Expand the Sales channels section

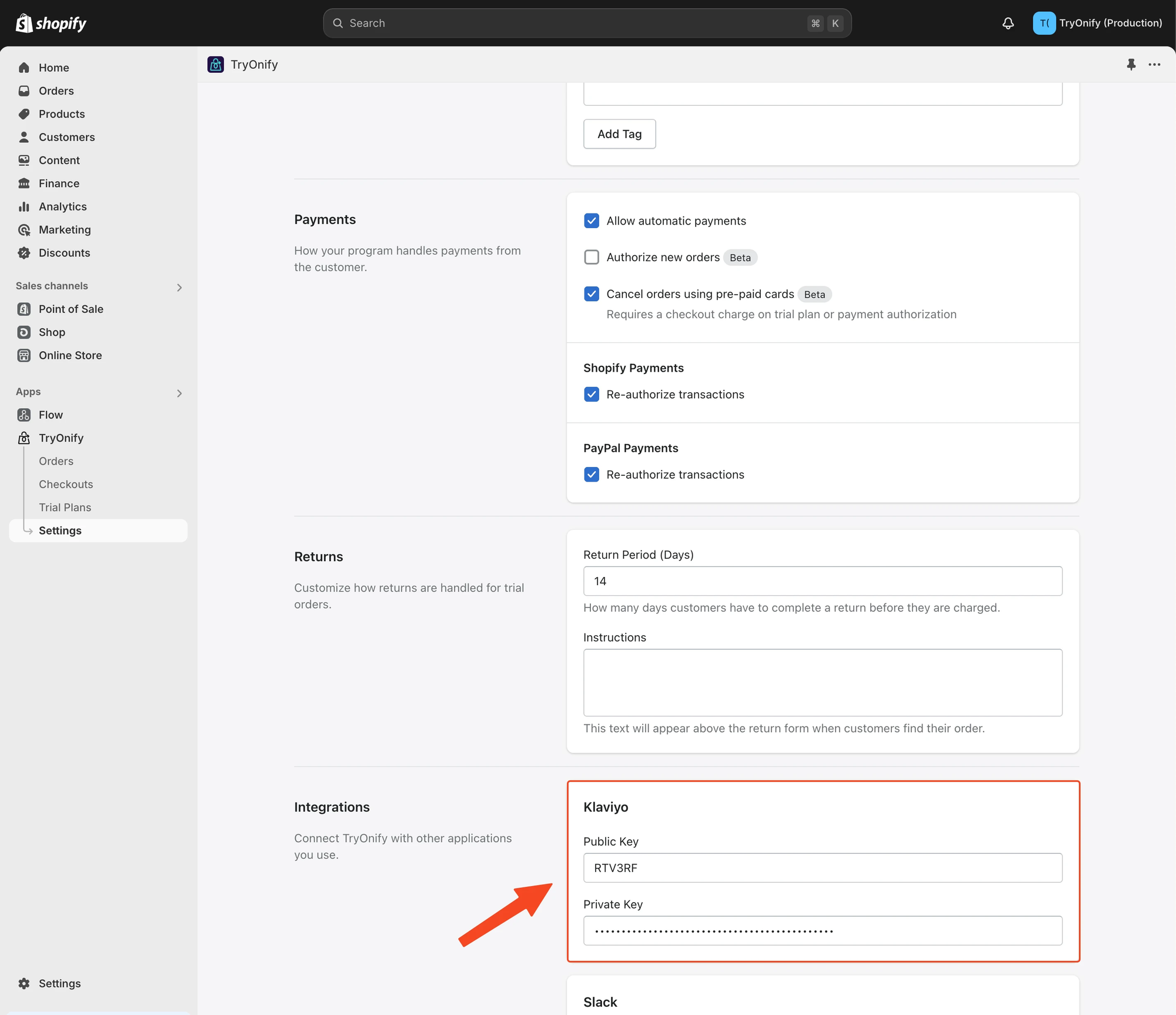point(179,287)
